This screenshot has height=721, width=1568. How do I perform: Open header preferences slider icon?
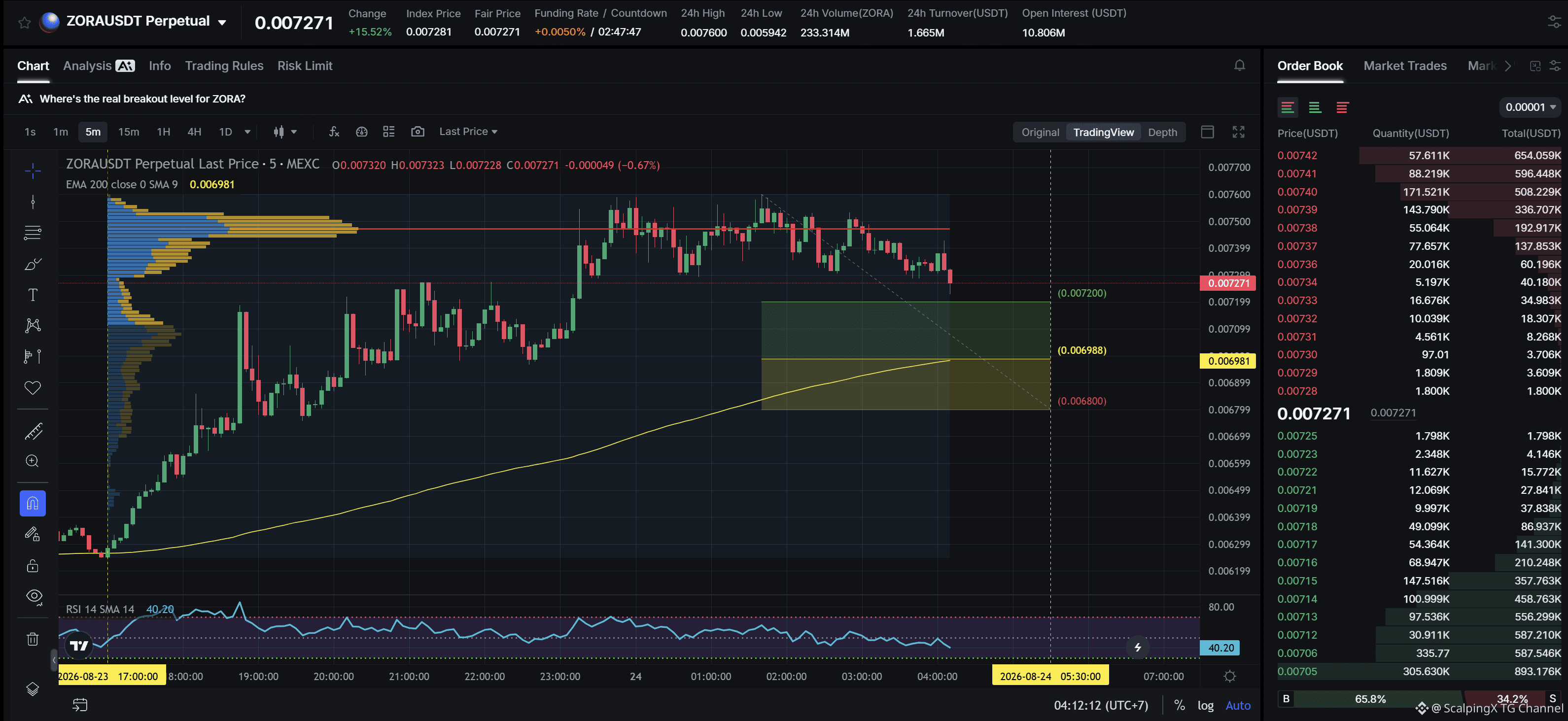[1554, 23]
